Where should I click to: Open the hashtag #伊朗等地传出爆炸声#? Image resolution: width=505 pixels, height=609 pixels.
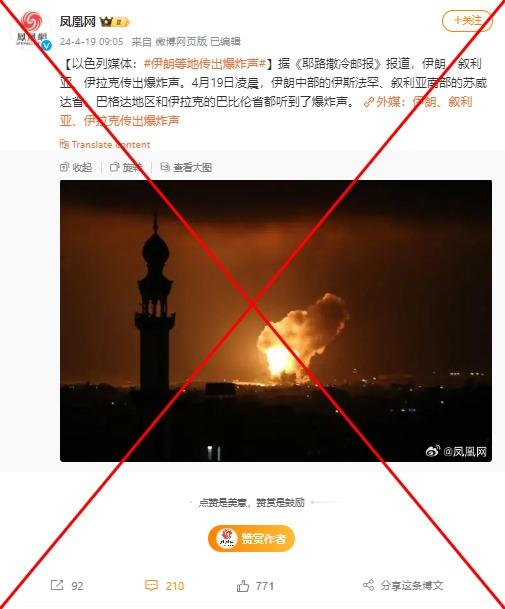coord(205,64)
